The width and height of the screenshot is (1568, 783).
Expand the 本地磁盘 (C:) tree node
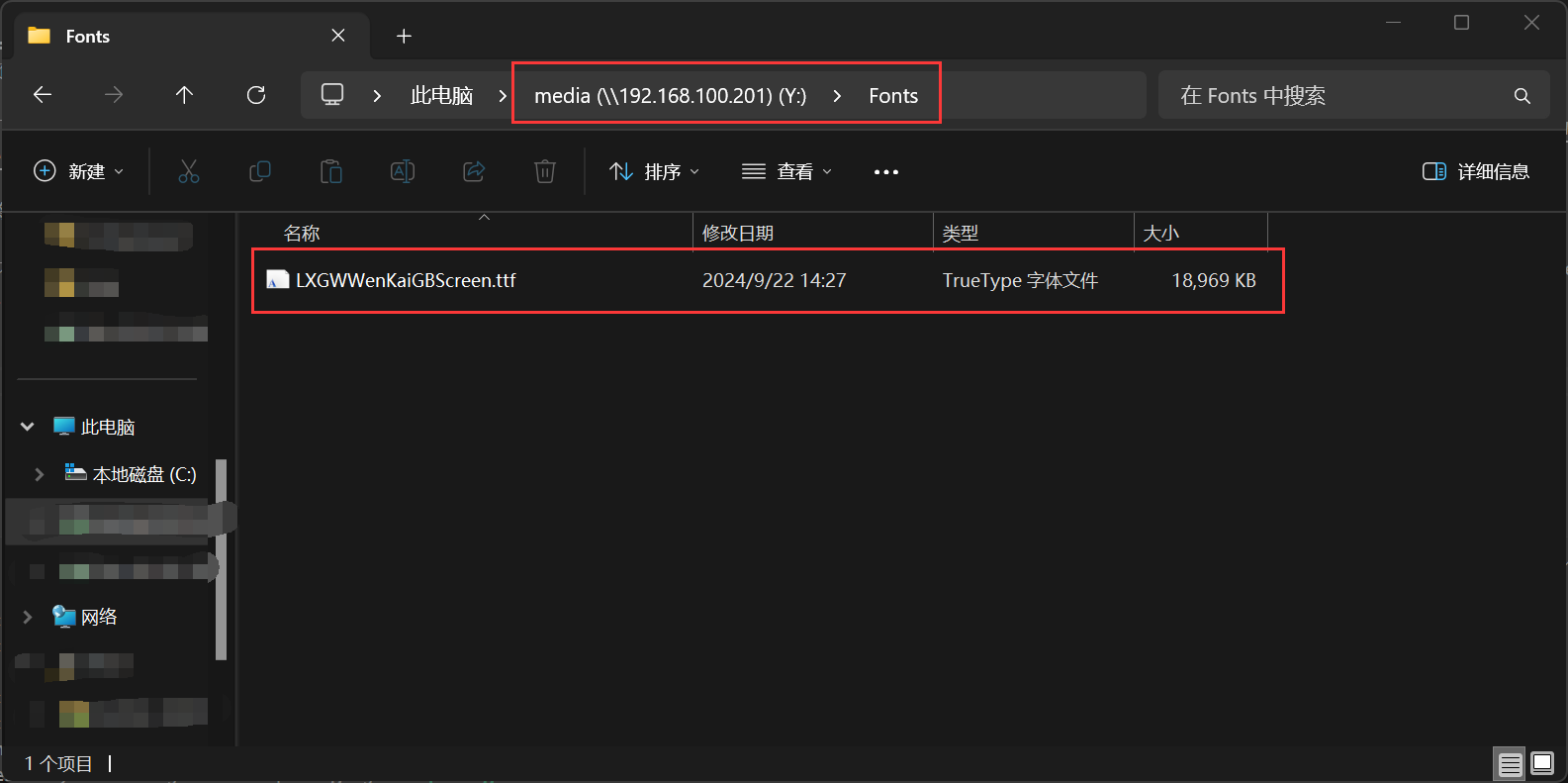click(x=40, y=474)
